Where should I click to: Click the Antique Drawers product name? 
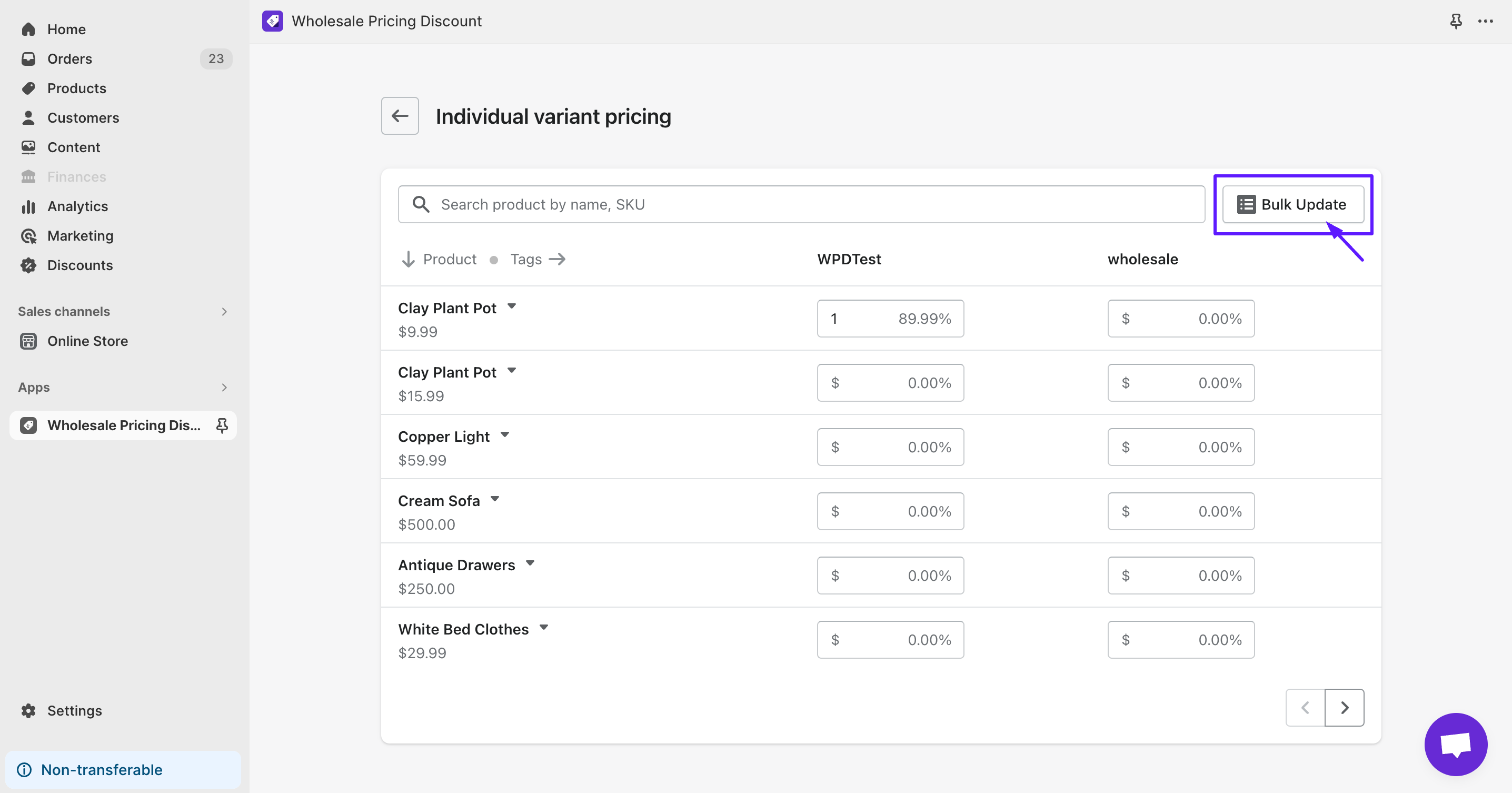click(x=456, y=564)
